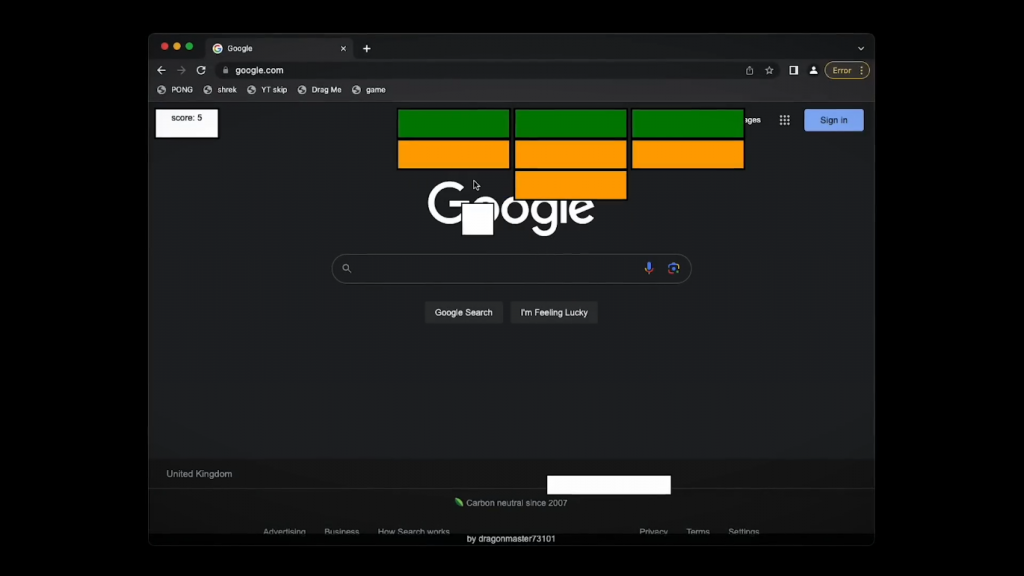Screen dimensions: 1024x576
Task: Click the I'm Feeling Lucky button
Action: (x=554, y=312)
